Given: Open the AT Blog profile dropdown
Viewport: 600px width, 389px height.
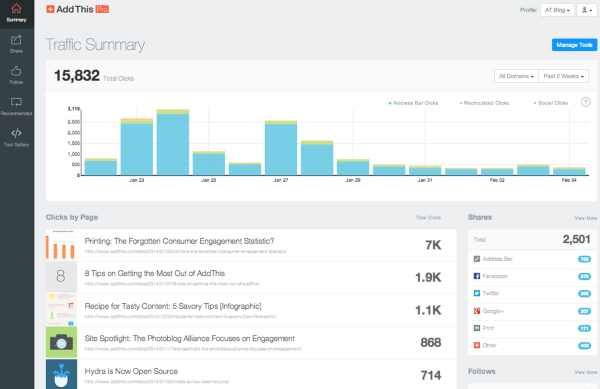Looking at the screenshot, I should click(557, 10).
